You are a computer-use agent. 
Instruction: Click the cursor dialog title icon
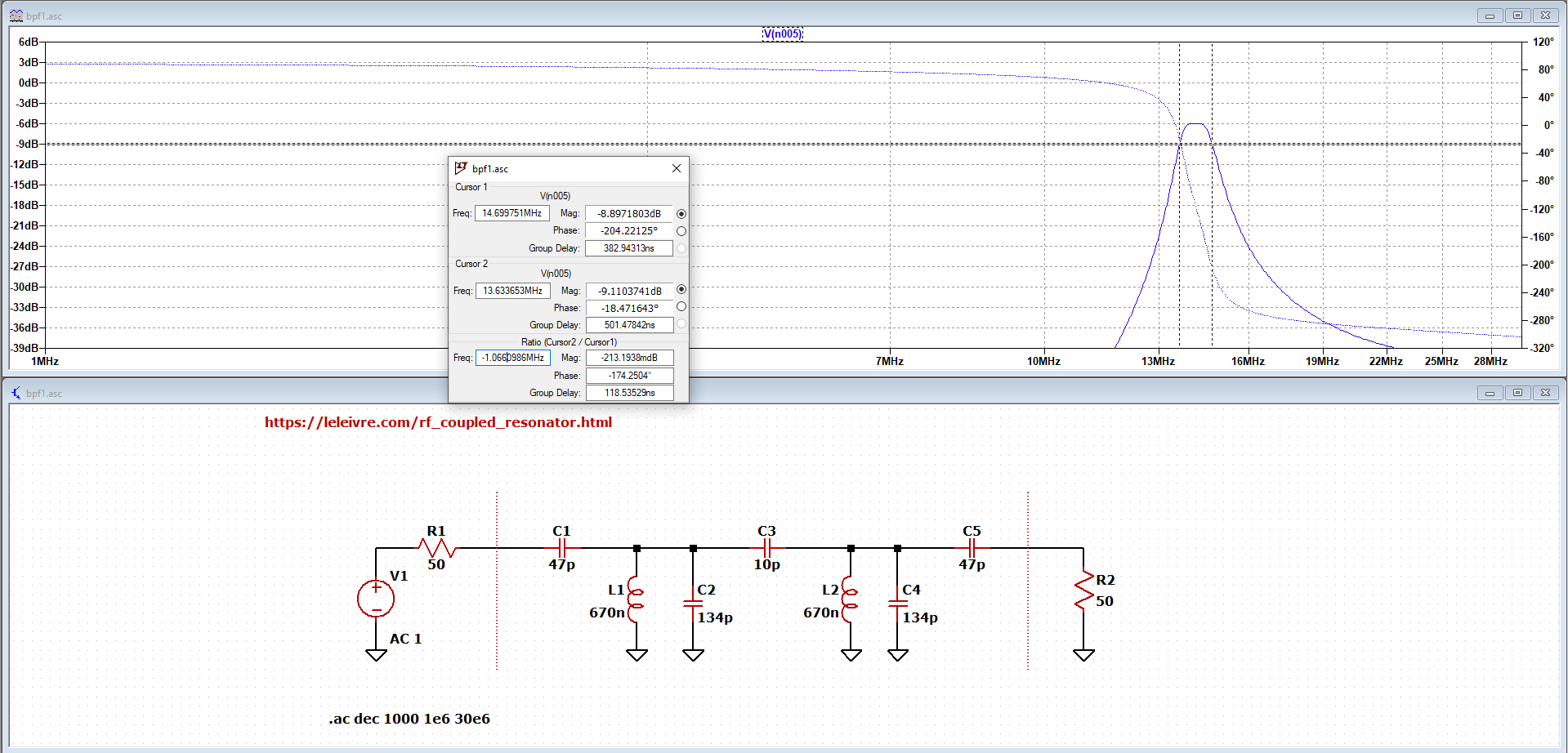[461, 168]
